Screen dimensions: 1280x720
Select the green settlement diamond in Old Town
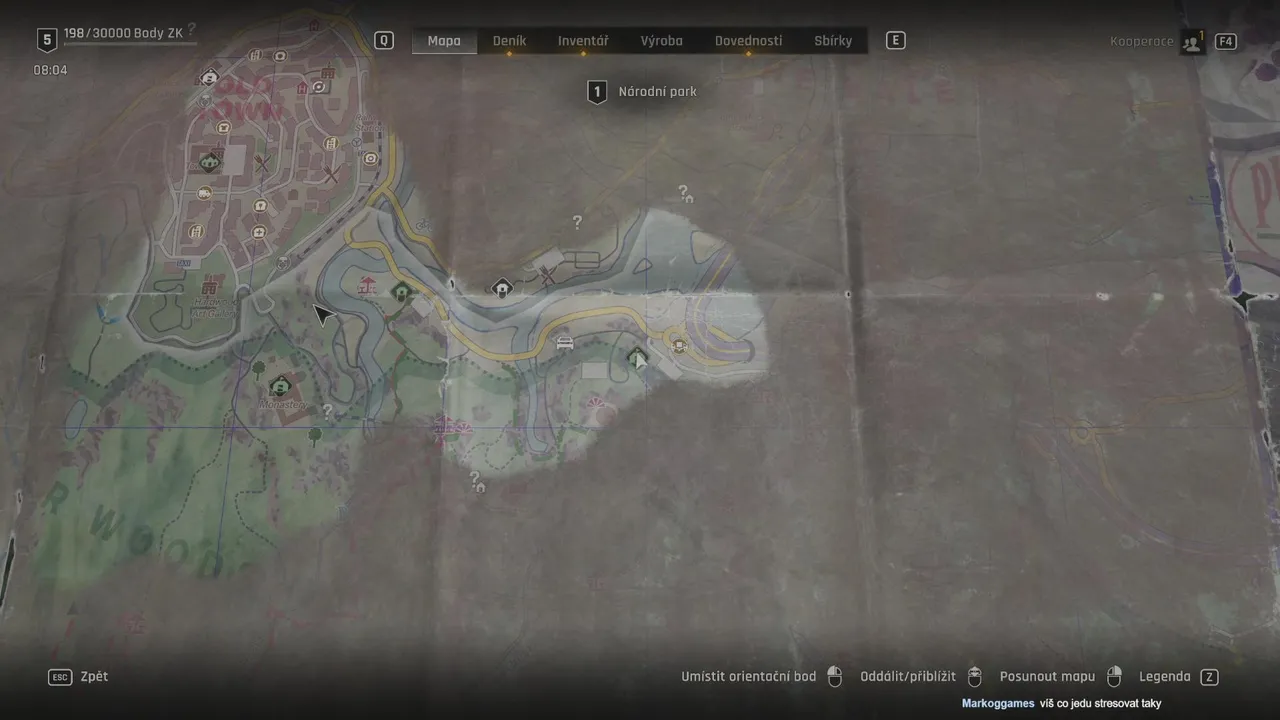pos(210,161)
